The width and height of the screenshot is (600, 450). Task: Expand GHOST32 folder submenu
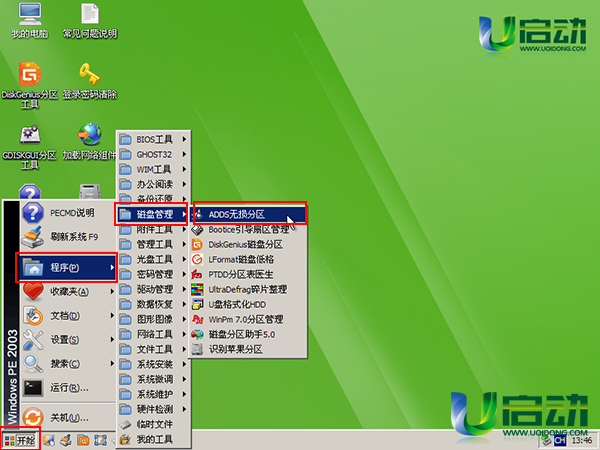click(153, 154)
